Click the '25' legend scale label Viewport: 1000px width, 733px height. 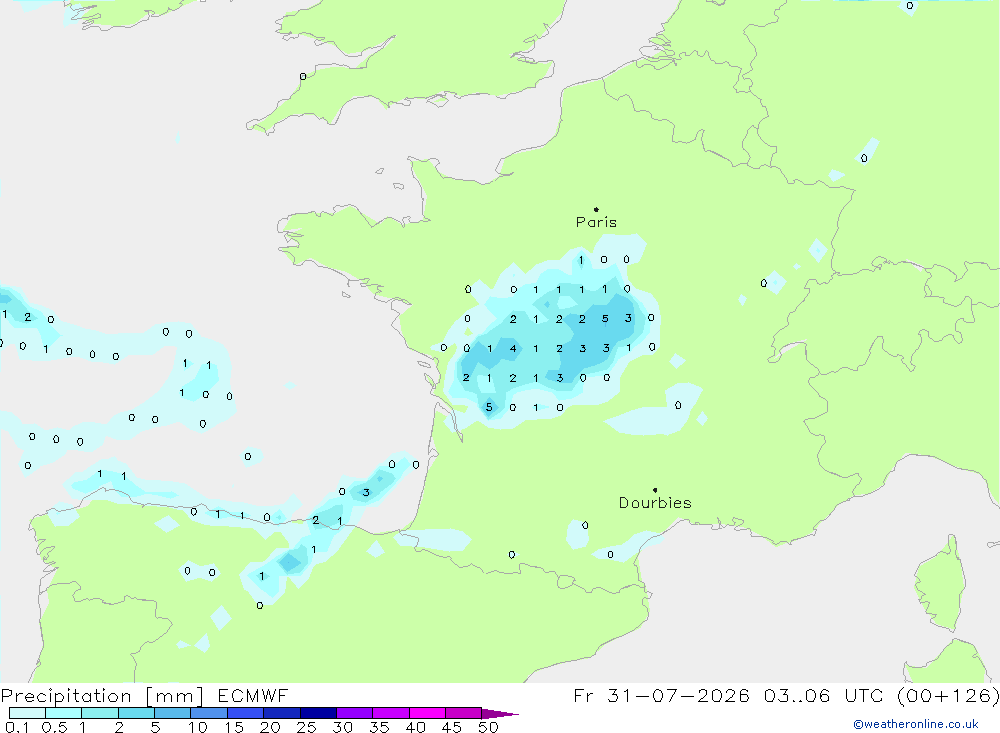point(307,727)
